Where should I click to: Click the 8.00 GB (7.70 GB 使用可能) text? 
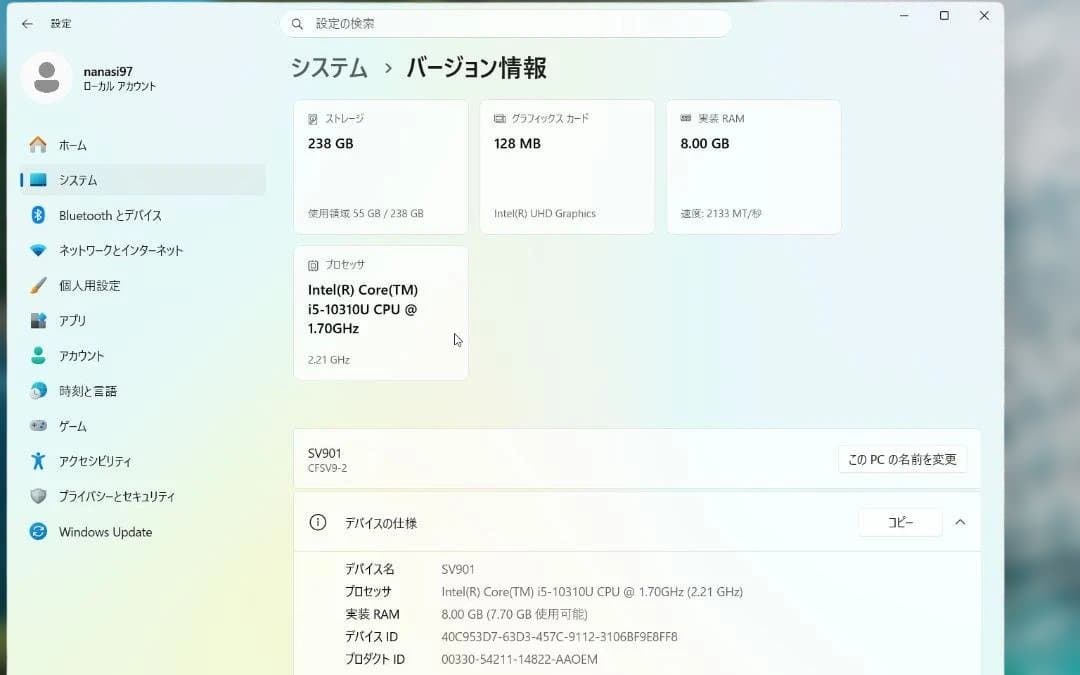(515, 614)
